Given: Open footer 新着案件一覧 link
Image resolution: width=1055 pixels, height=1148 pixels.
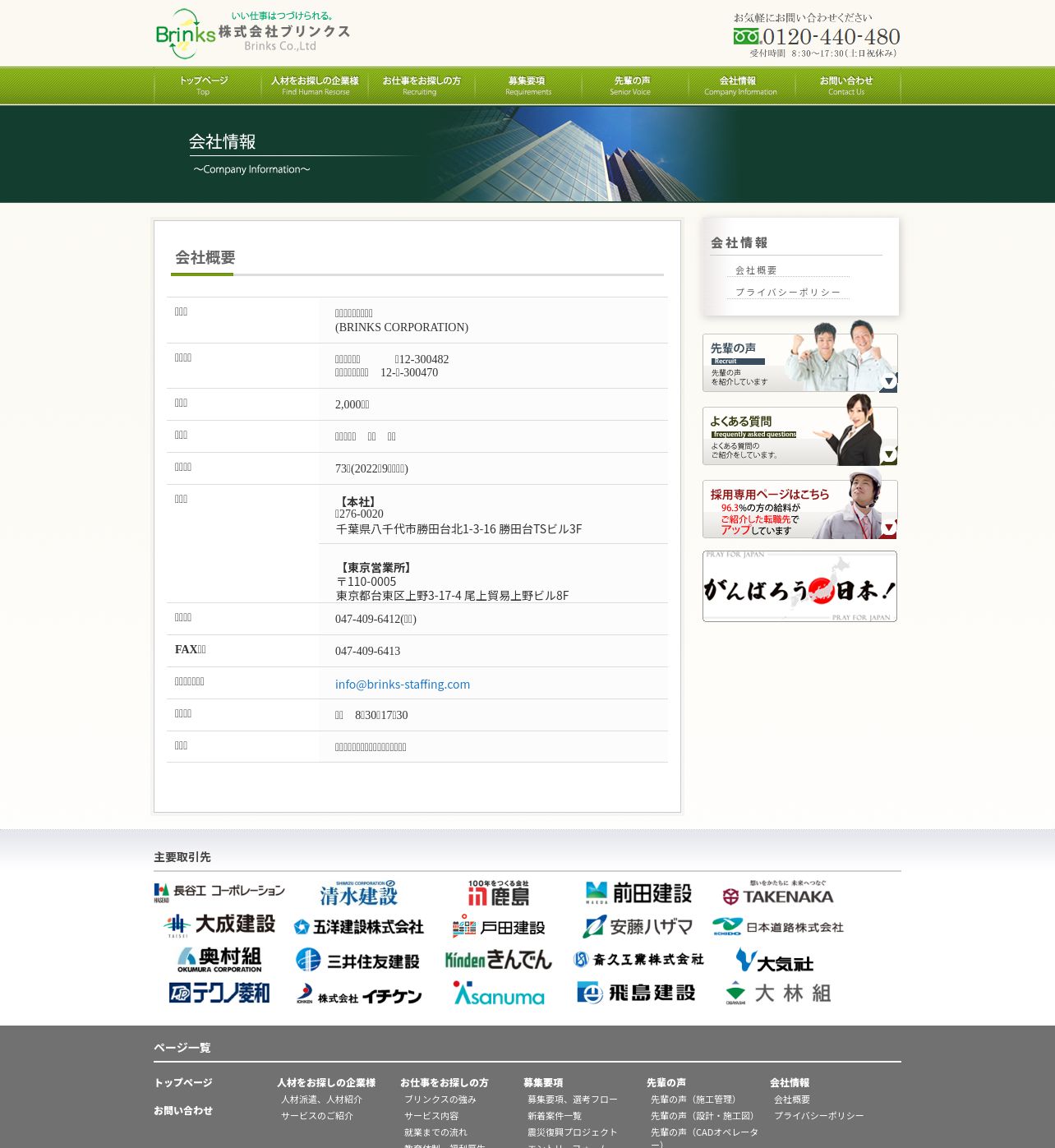Looking at the screenshot, I should [555, 1116].
